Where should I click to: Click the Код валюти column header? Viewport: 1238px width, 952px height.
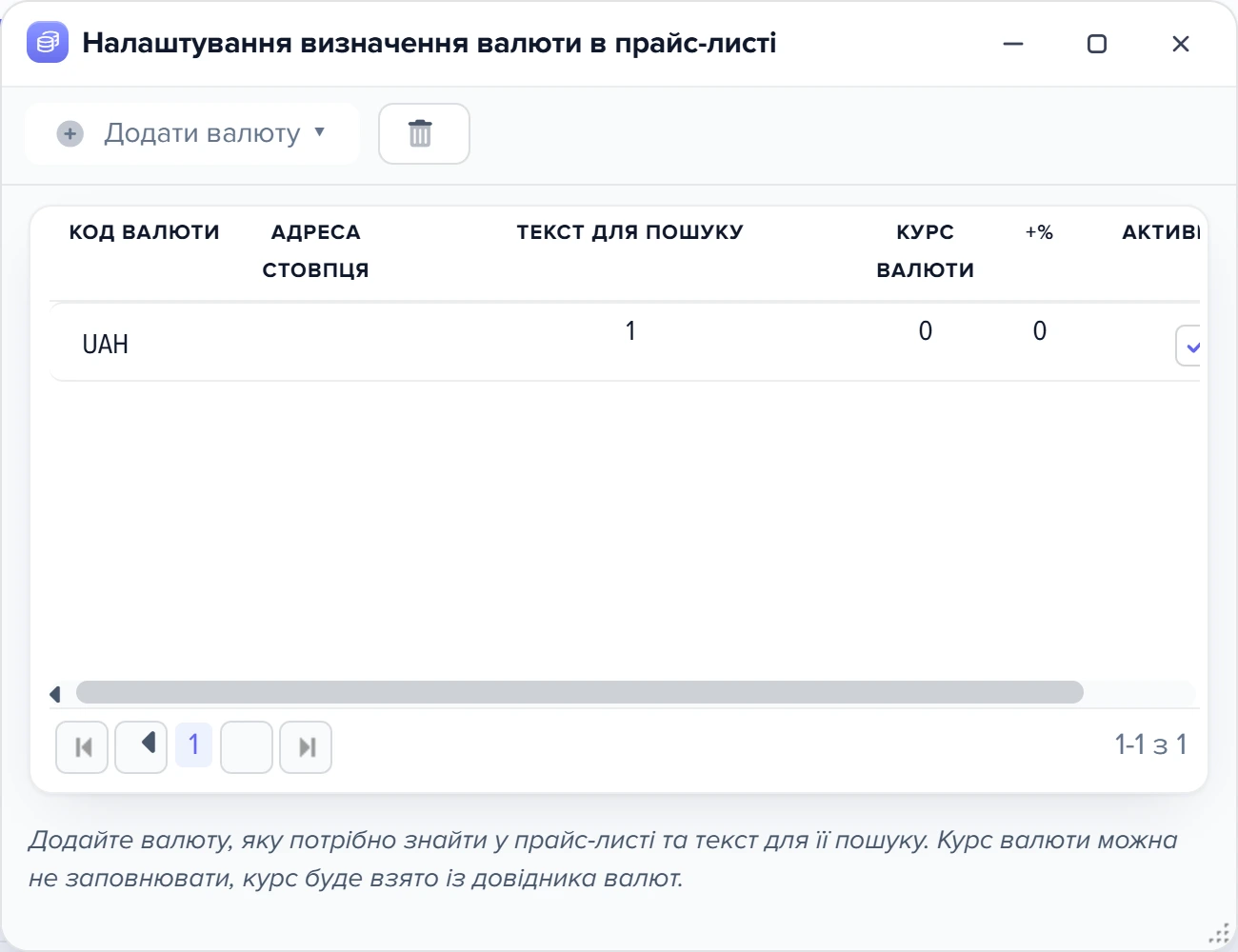pyautogui.click(x=144, y=232)
